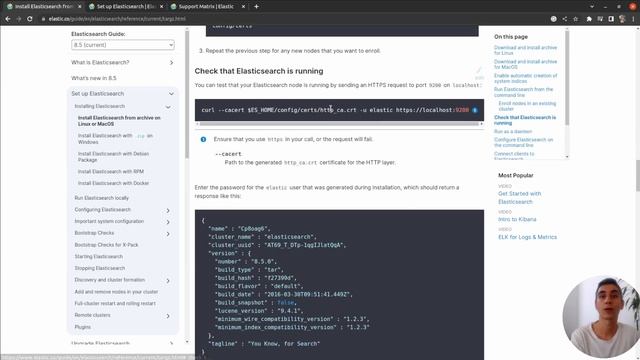Reload the current page

coord(30,19)
